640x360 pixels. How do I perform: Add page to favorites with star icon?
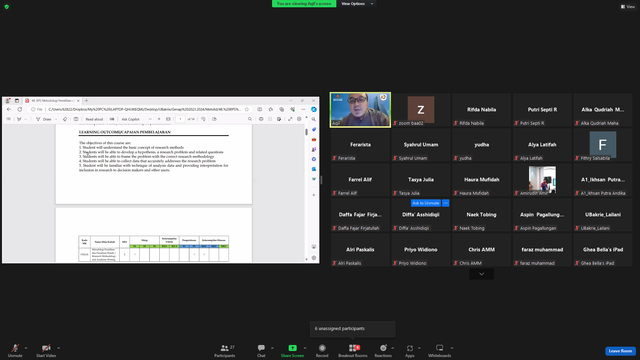point(247,109)
